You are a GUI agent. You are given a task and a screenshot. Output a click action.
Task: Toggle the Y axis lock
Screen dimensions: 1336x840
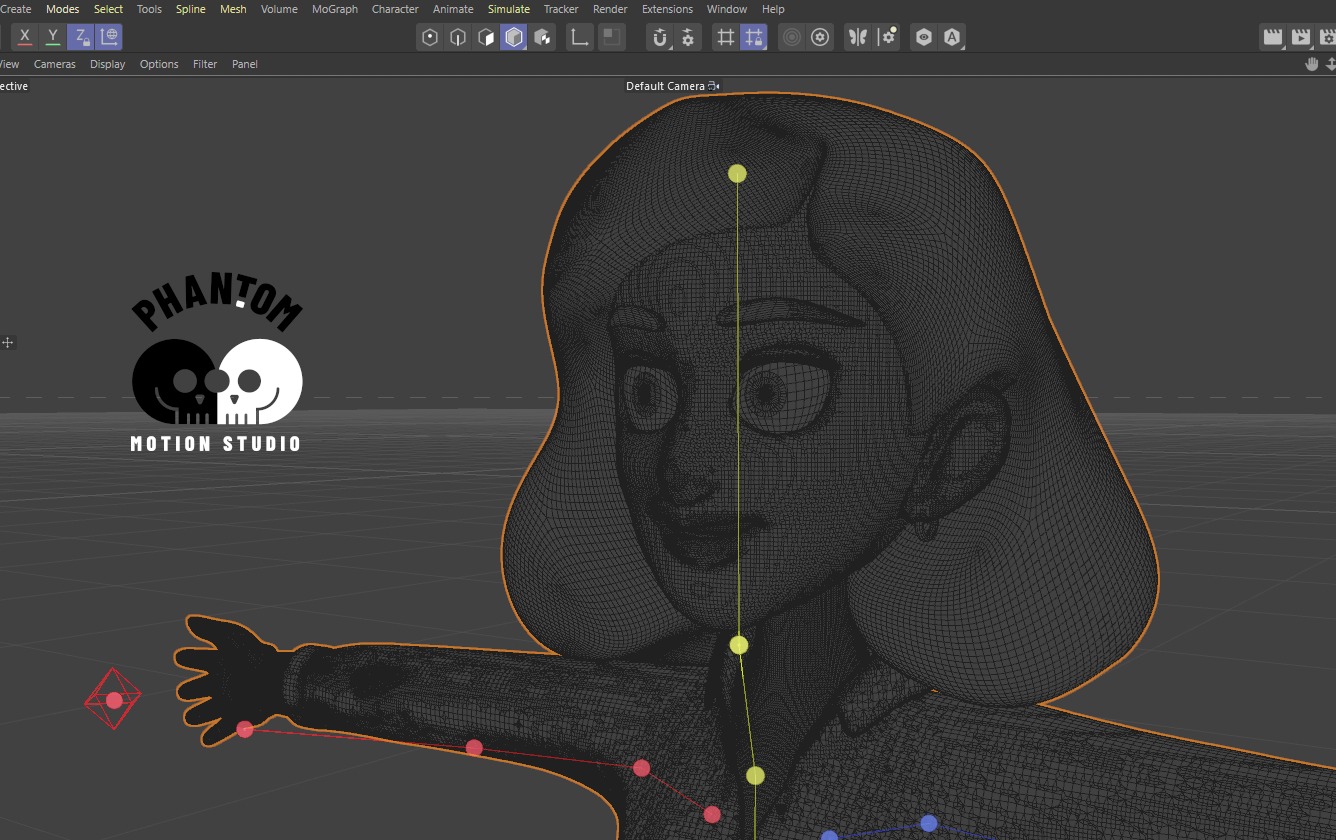point(53,37)
